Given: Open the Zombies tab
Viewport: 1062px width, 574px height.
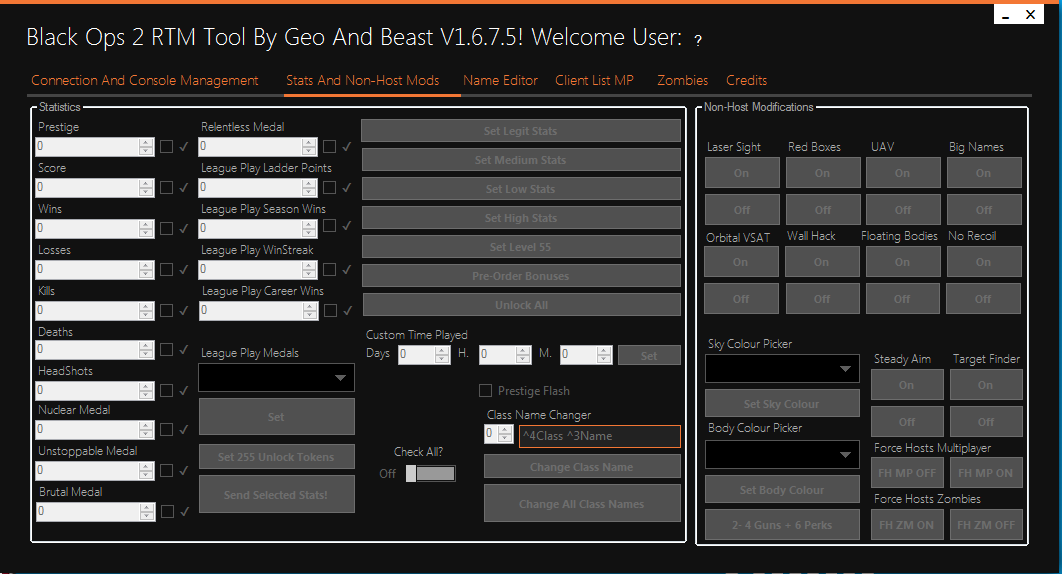Looking at the screenshot, I should coord(682,81).
